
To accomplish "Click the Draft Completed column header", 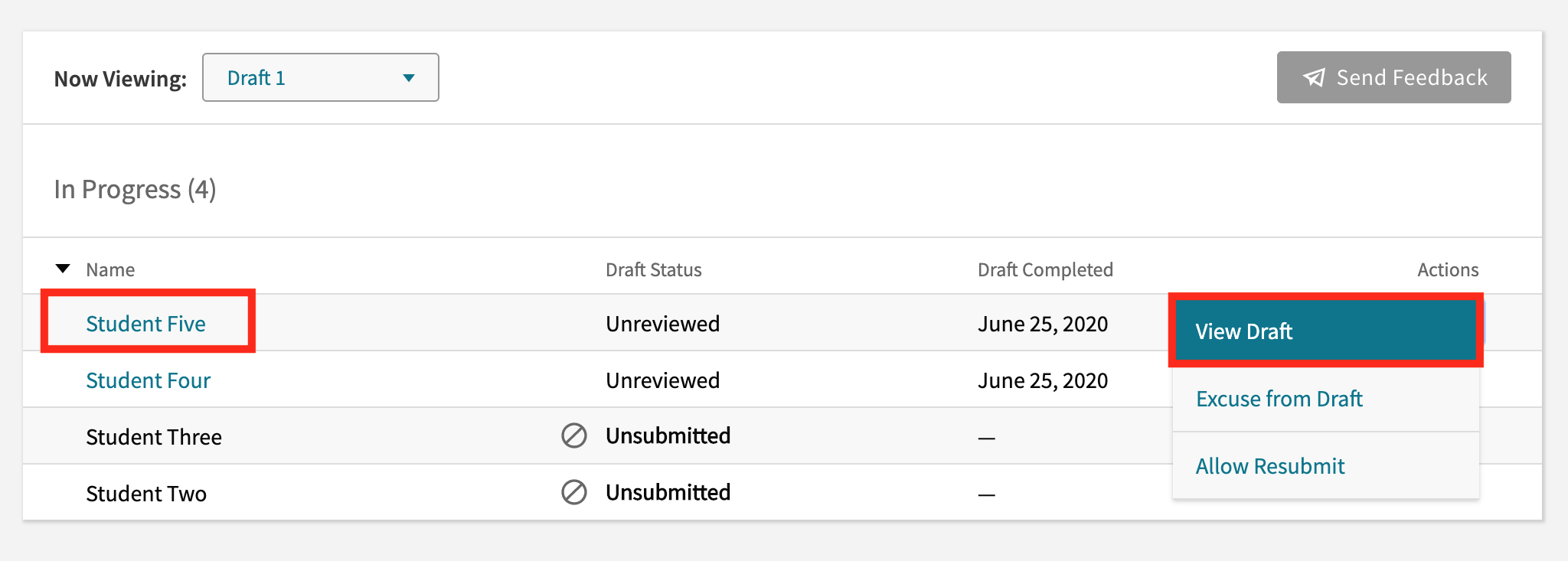I will 1045,269.
